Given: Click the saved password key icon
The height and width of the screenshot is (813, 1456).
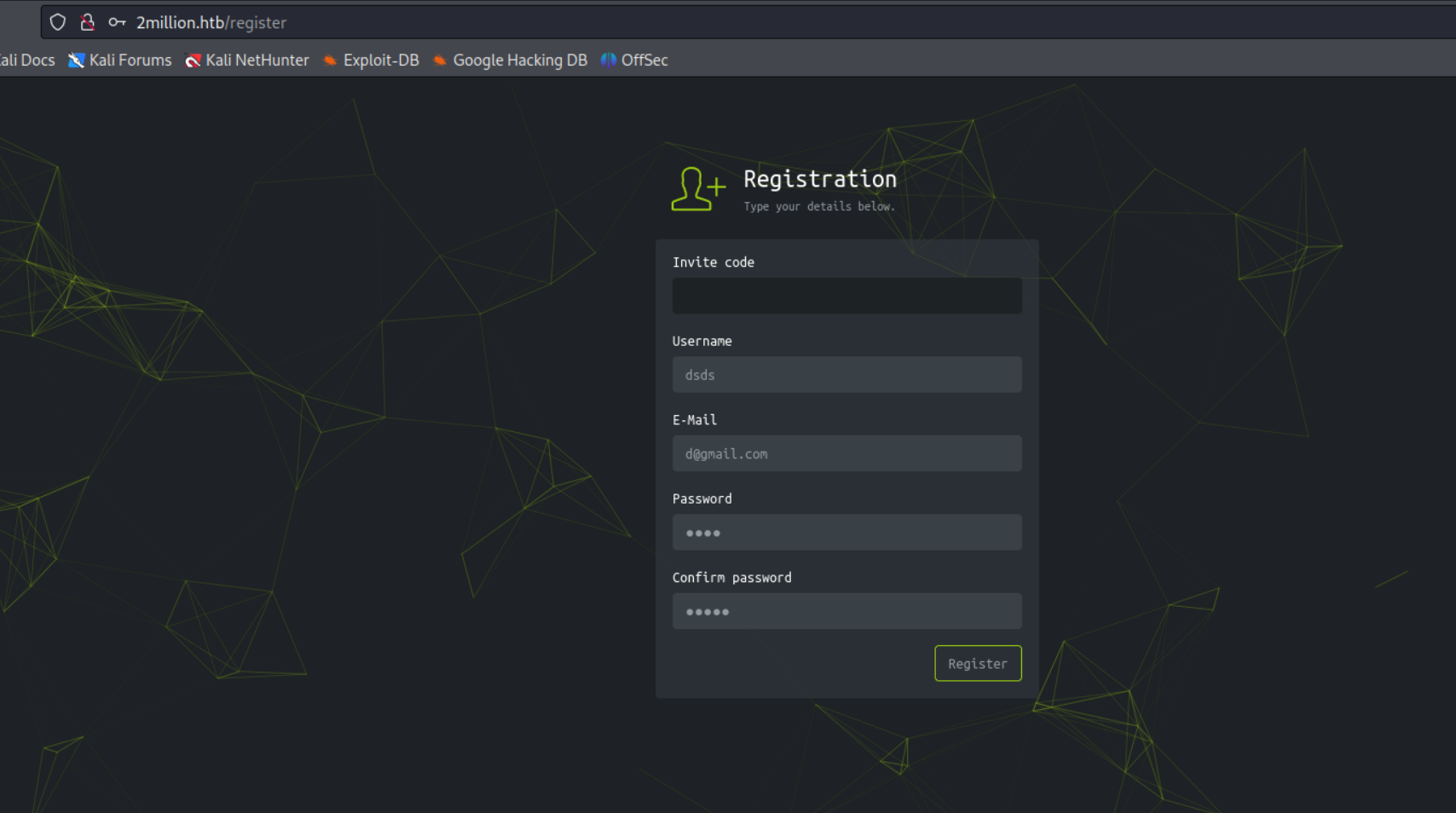Looking at the screenshot, I should [117, 22].
